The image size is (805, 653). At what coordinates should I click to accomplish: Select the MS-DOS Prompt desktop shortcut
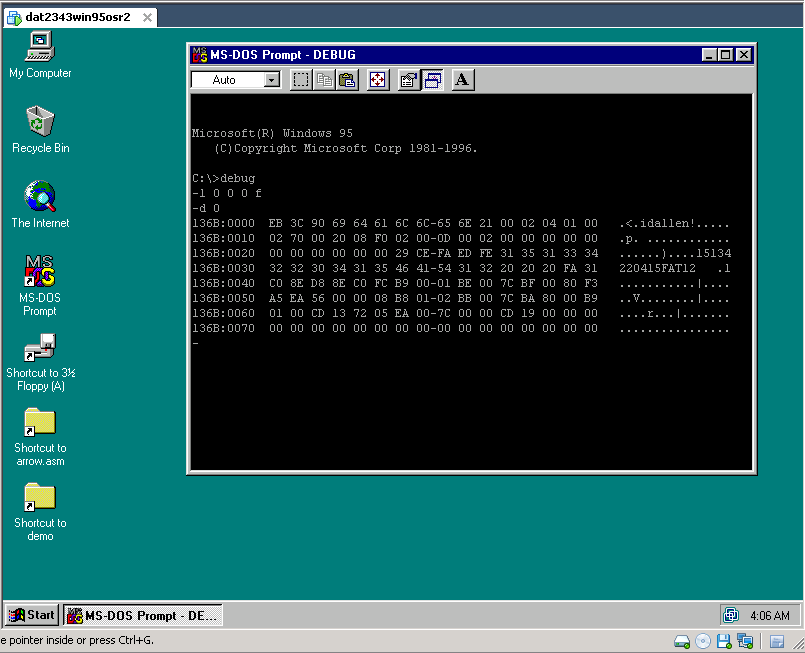point(40,271)
